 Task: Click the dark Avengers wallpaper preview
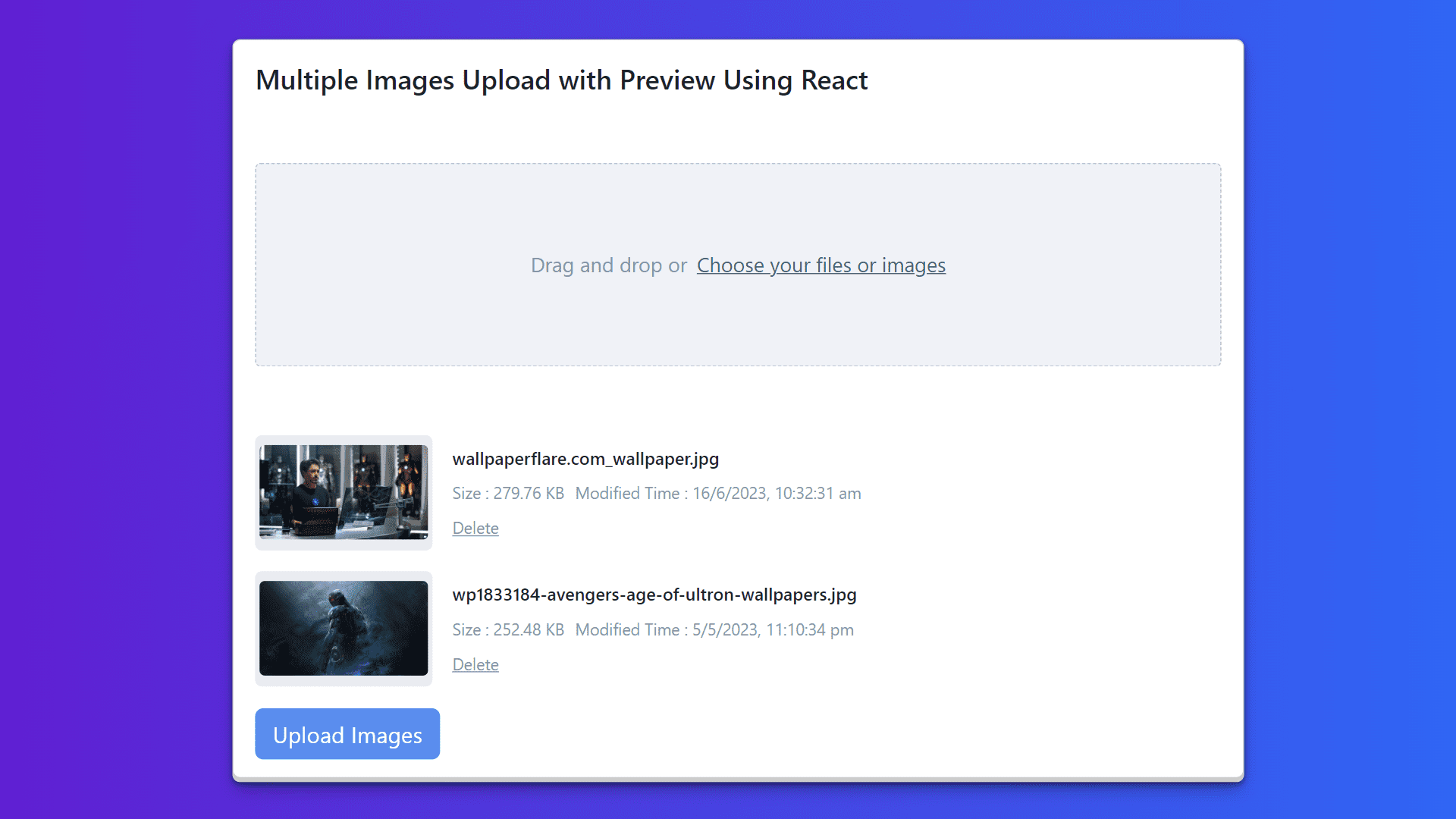point(344,629)
